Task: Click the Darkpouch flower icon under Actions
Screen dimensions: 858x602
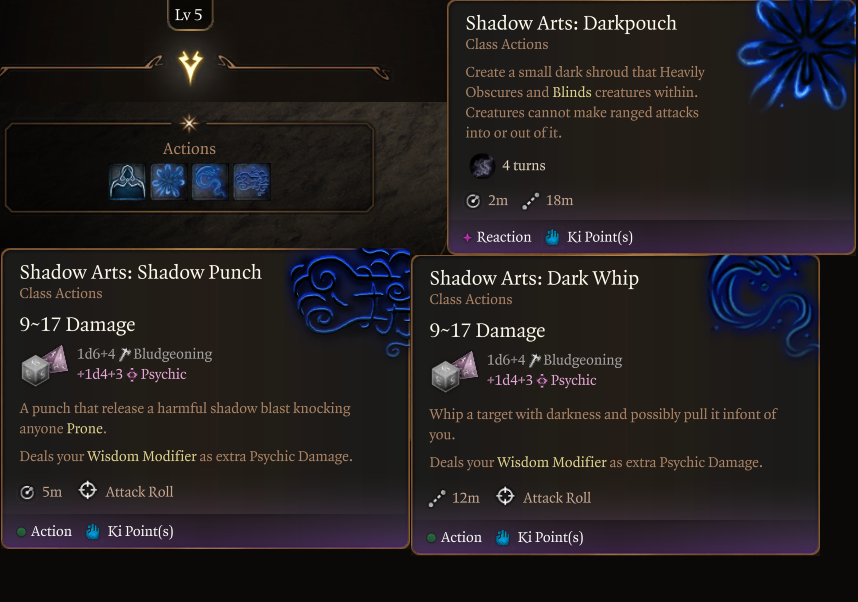Action: click(169, 182)
